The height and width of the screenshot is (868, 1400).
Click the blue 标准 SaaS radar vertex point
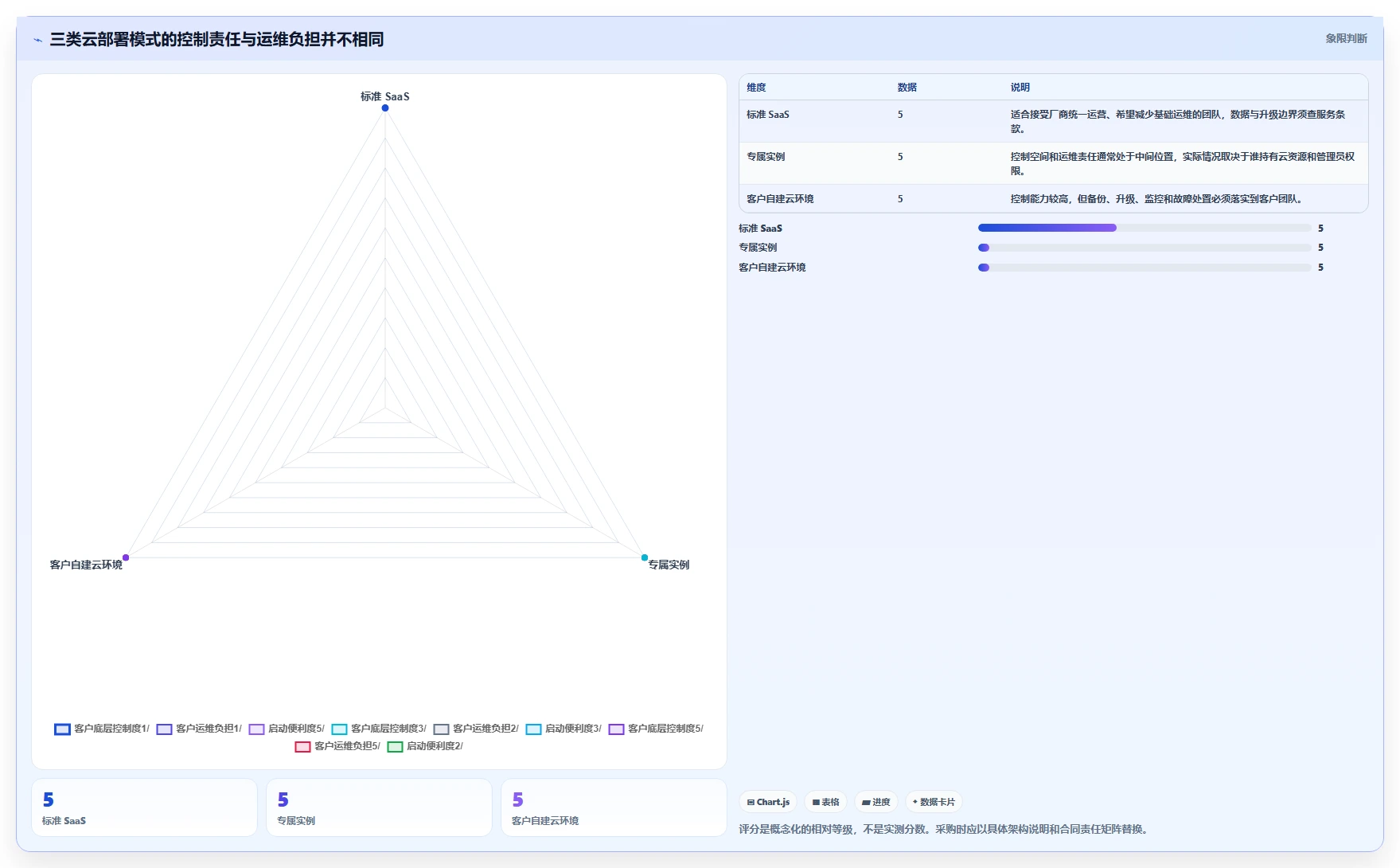coord(385,108)
